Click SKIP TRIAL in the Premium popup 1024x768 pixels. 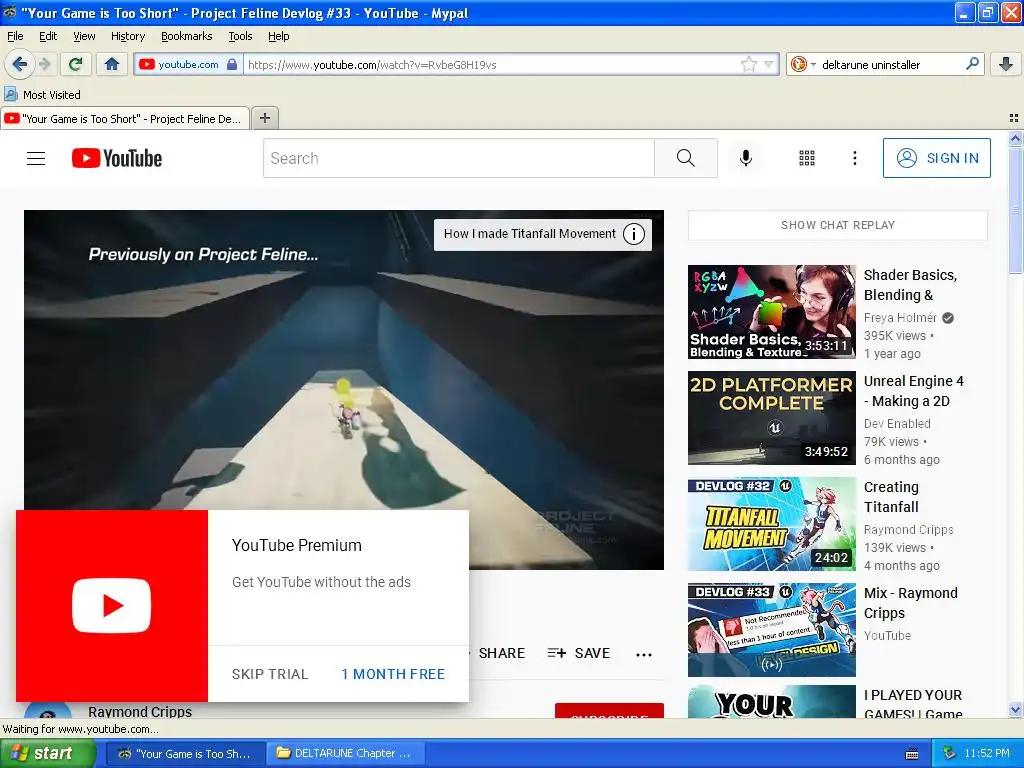270,674
